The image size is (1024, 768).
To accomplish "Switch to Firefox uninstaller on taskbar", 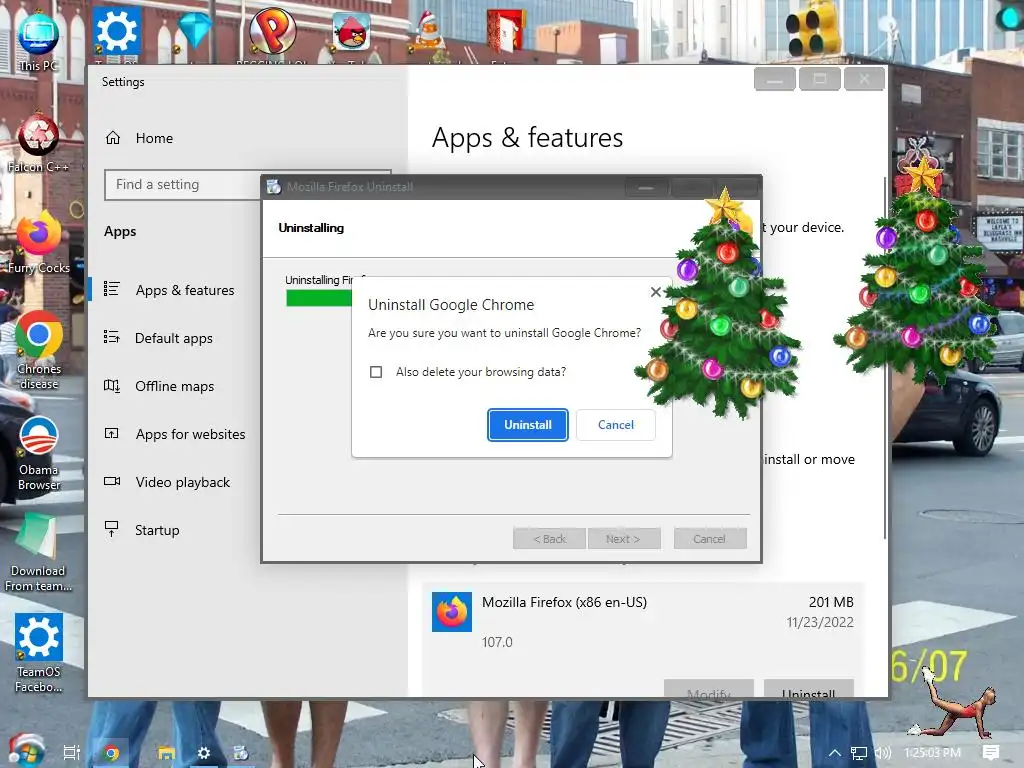I will click(x=241, y=753).
